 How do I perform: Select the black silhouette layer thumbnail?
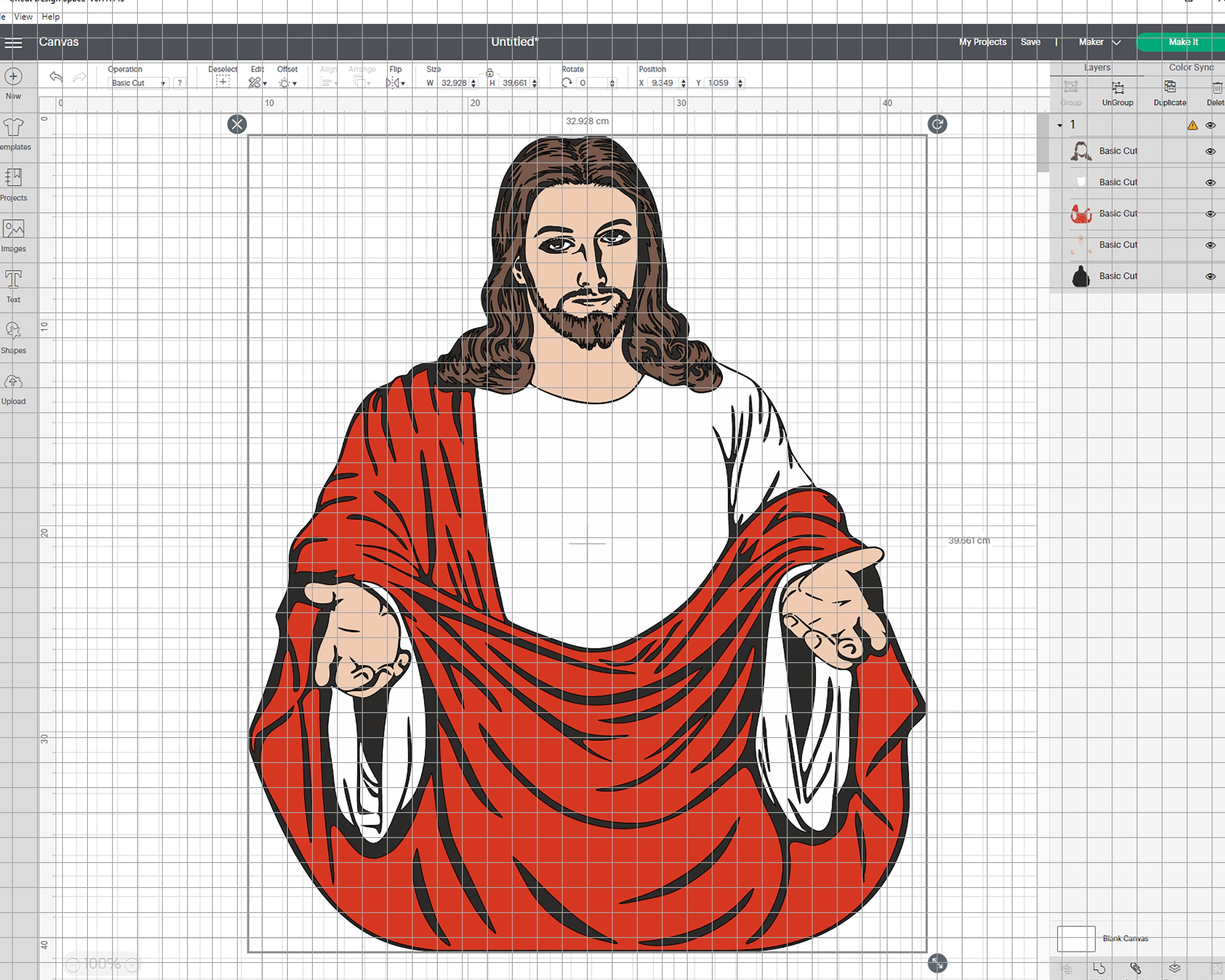pos(1081,276)
